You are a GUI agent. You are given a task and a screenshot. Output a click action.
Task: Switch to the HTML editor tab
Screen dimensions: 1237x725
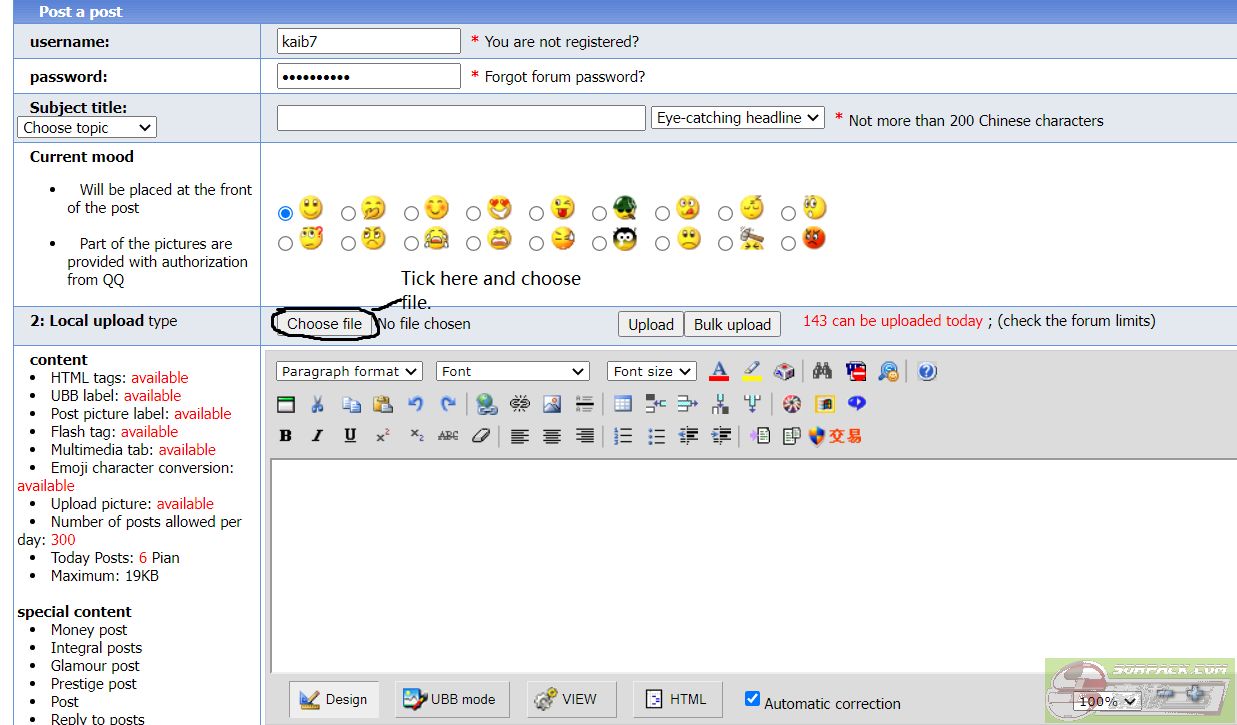pyautogui.click(x=676, y=699)
